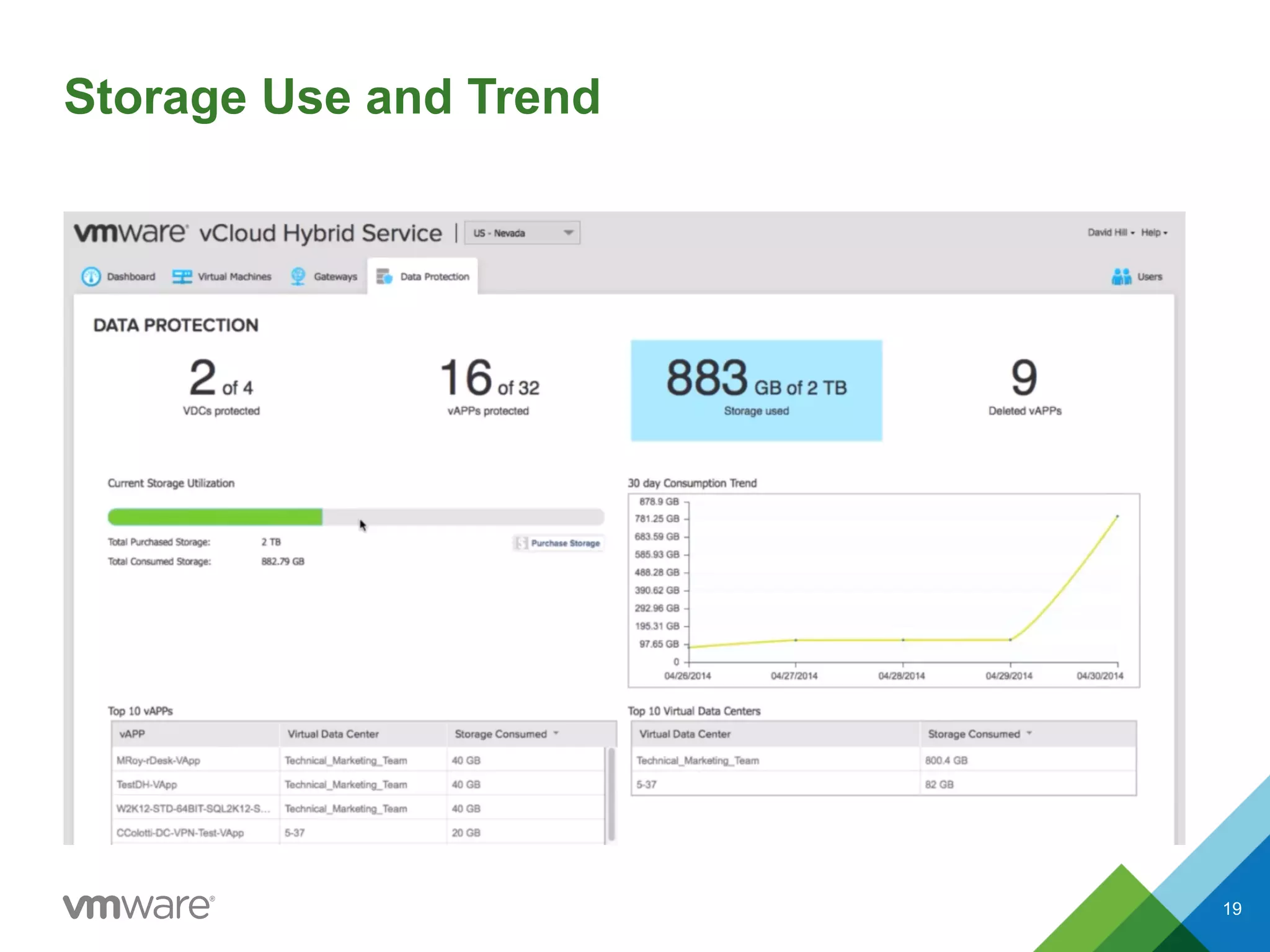
Task: Click Virtual Data Center header in vAPPs table
Action: [x=363, y=734]
